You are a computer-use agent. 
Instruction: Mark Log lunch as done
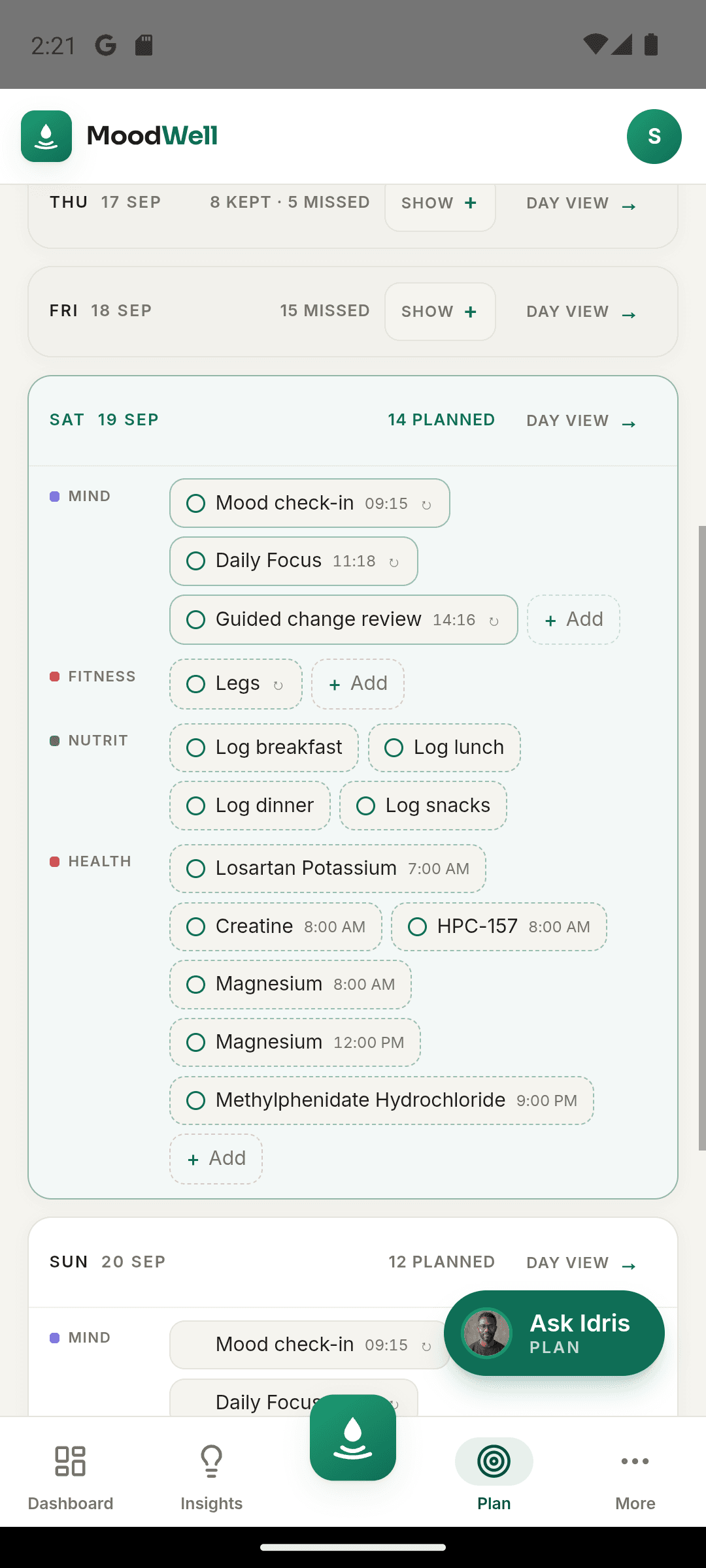click(x=394, y=747)
